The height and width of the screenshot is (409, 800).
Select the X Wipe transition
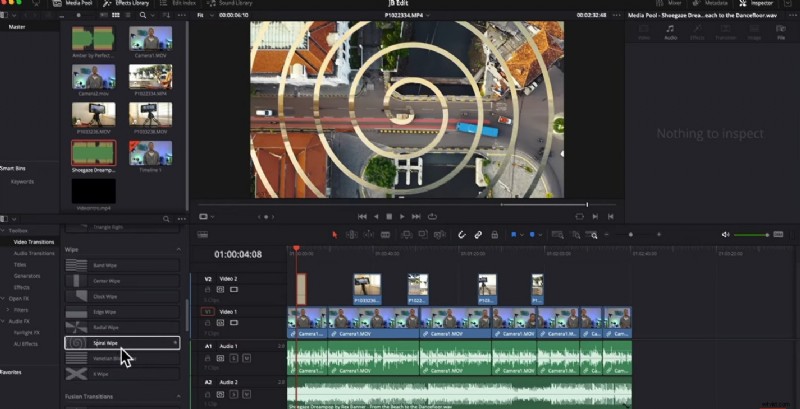[x=122, y=374]
